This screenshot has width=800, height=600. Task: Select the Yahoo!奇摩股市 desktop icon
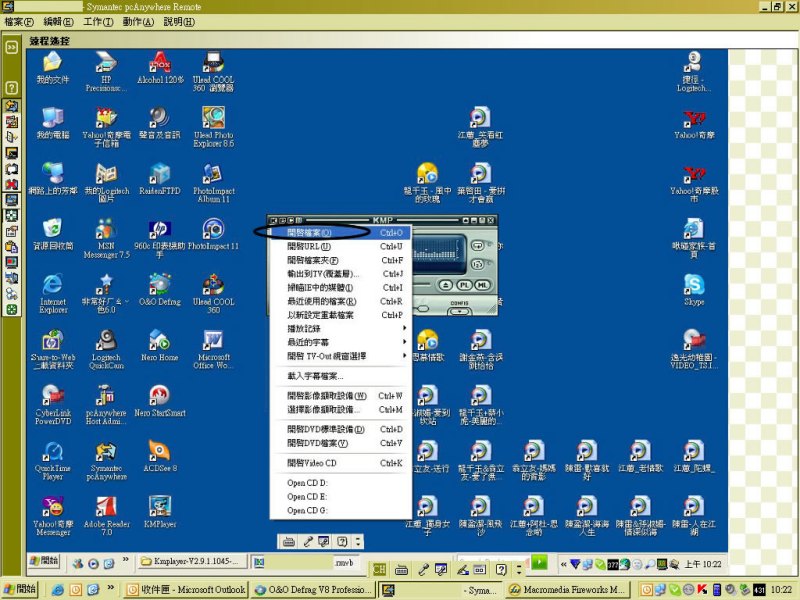point(694,183)
